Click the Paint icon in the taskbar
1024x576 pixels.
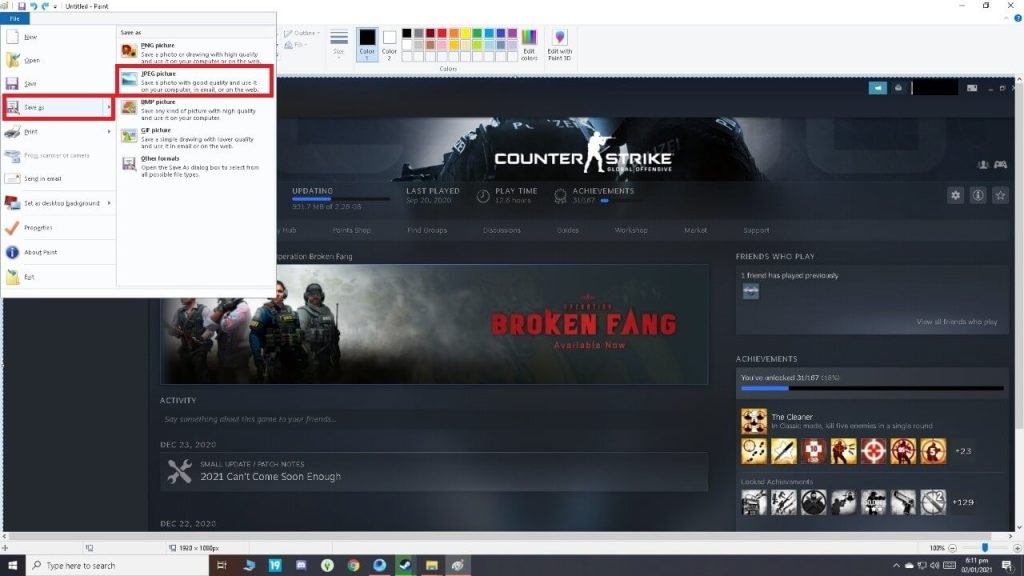point(457,566)
